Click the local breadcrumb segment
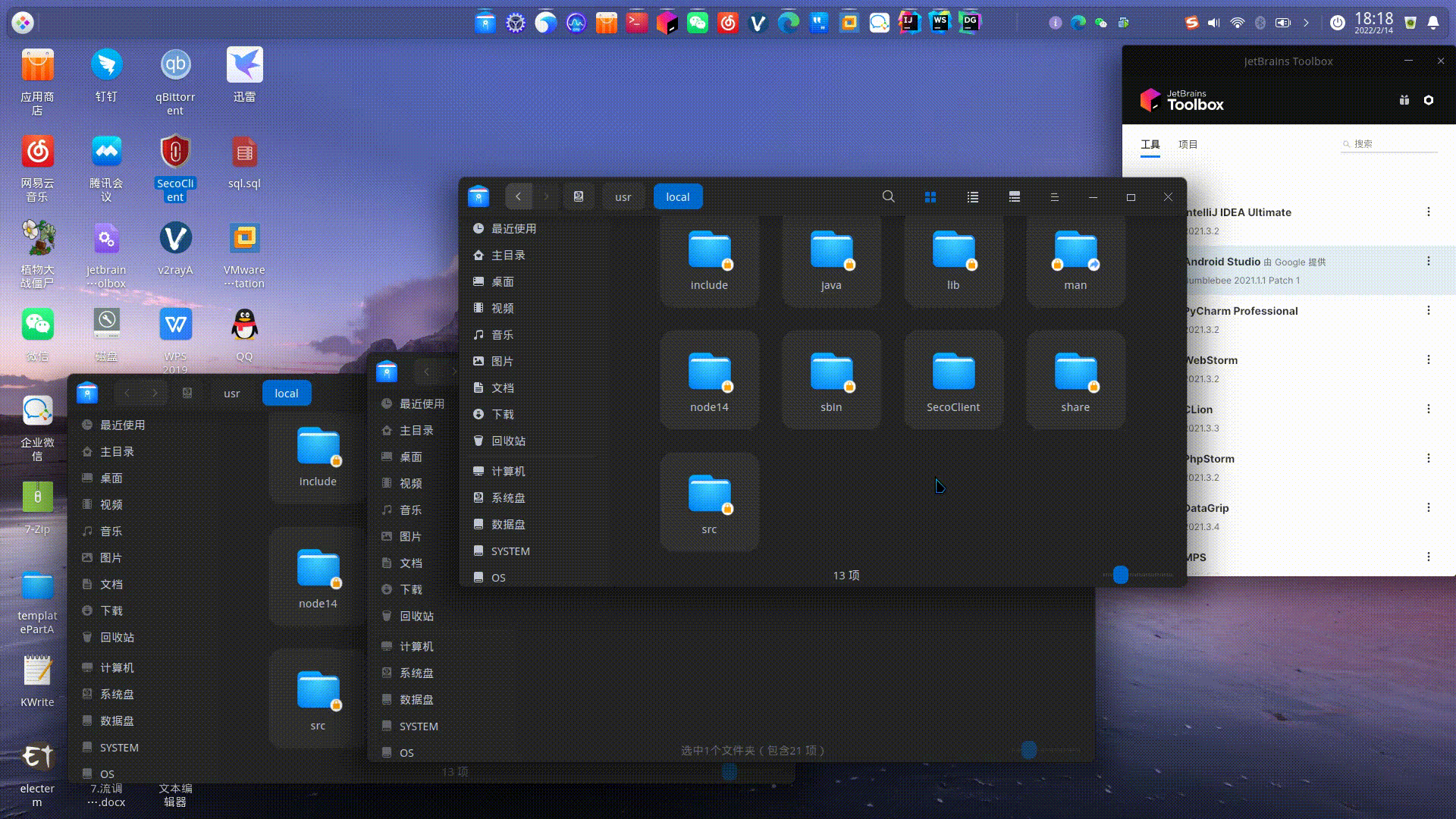1456x819 pixels. point(677,196)
